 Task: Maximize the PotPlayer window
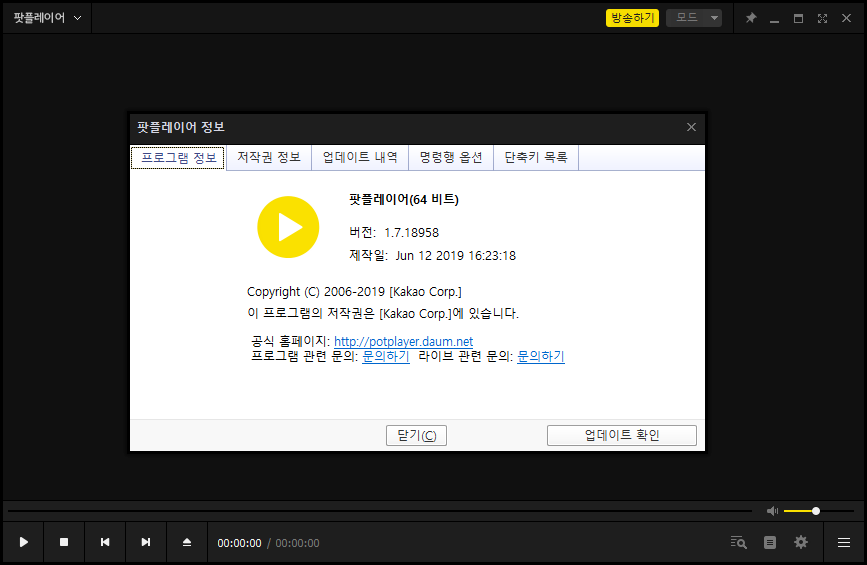(x=798, y=18)
